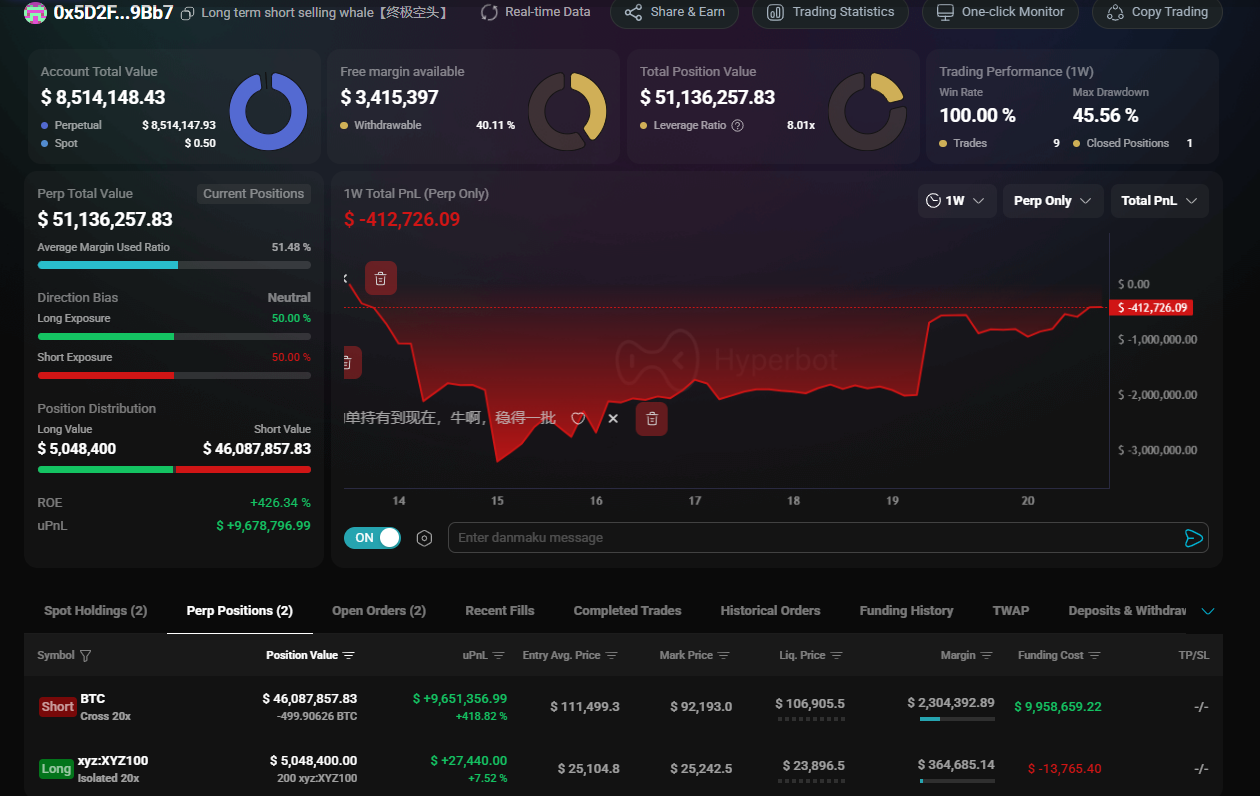
Task: Click the Enter danmaku message field
Action: 810,538
